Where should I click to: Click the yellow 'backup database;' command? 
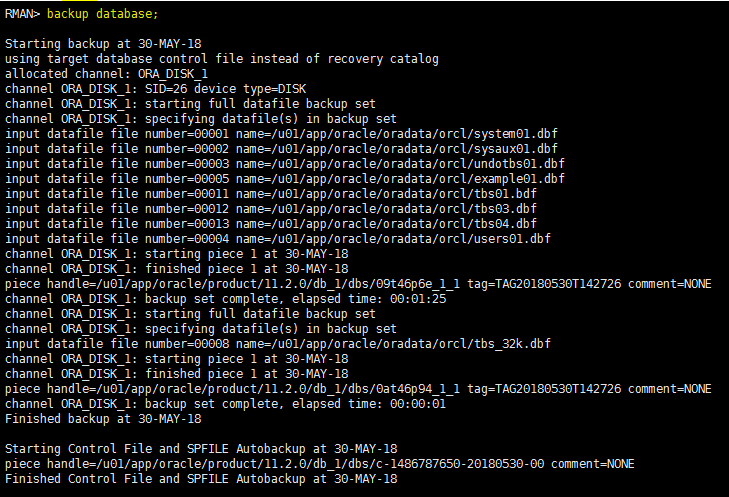point(102,14)
